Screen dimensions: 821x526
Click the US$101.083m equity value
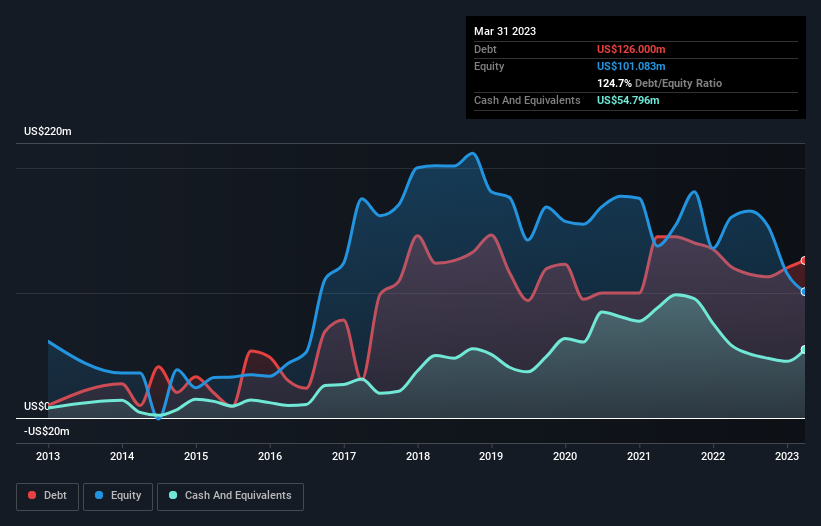[x=631, y=66]
